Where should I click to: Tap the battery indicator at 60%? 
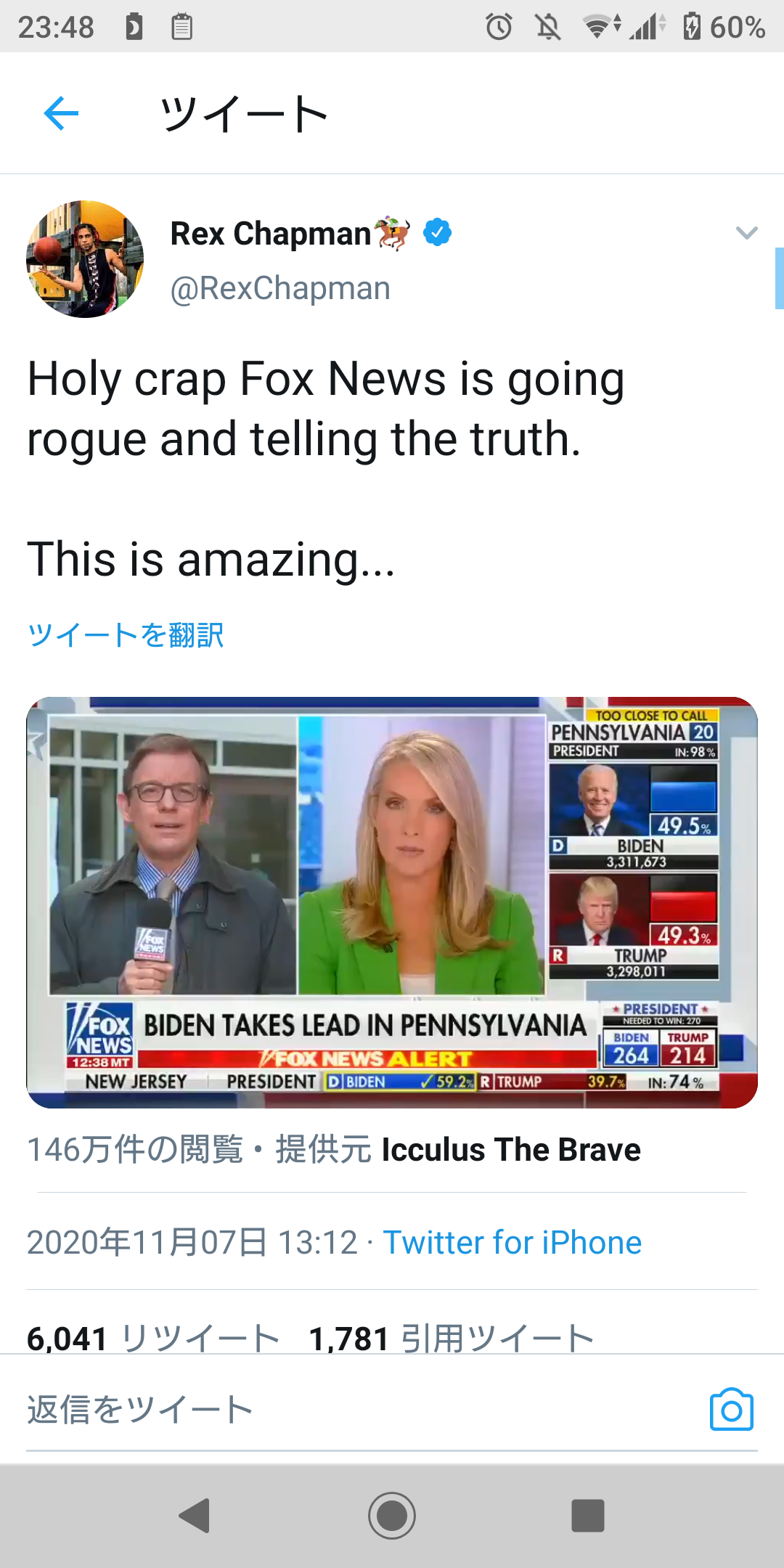pos(724,27)
